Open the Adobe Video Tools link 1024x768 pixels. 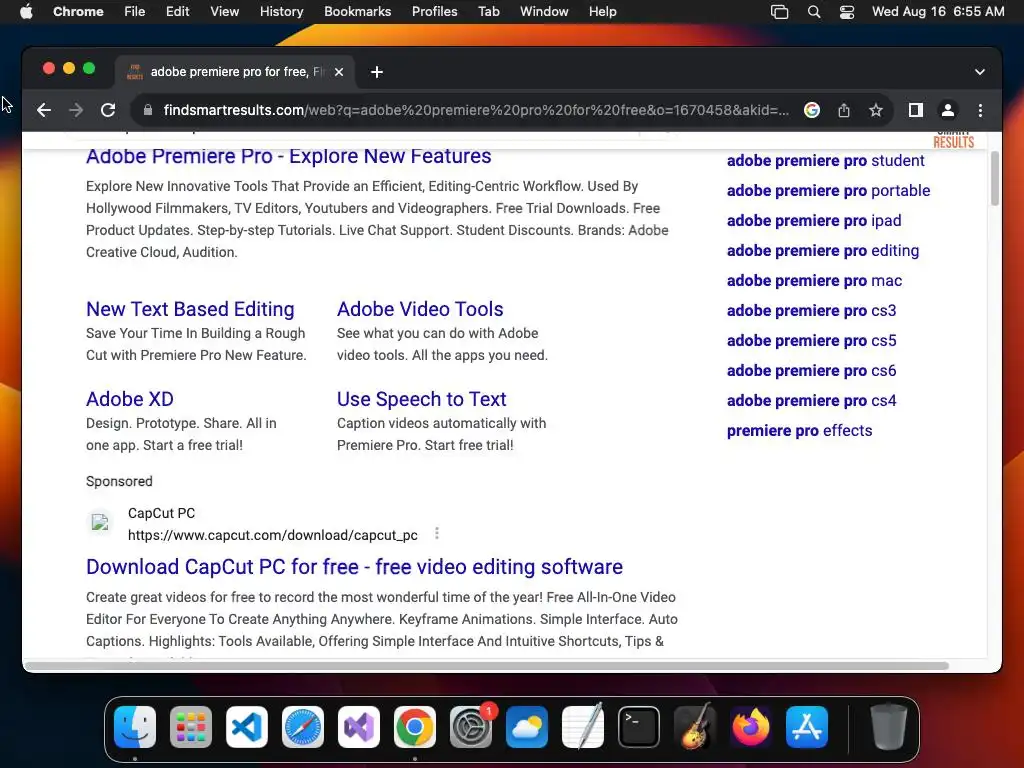pos(420,309)
